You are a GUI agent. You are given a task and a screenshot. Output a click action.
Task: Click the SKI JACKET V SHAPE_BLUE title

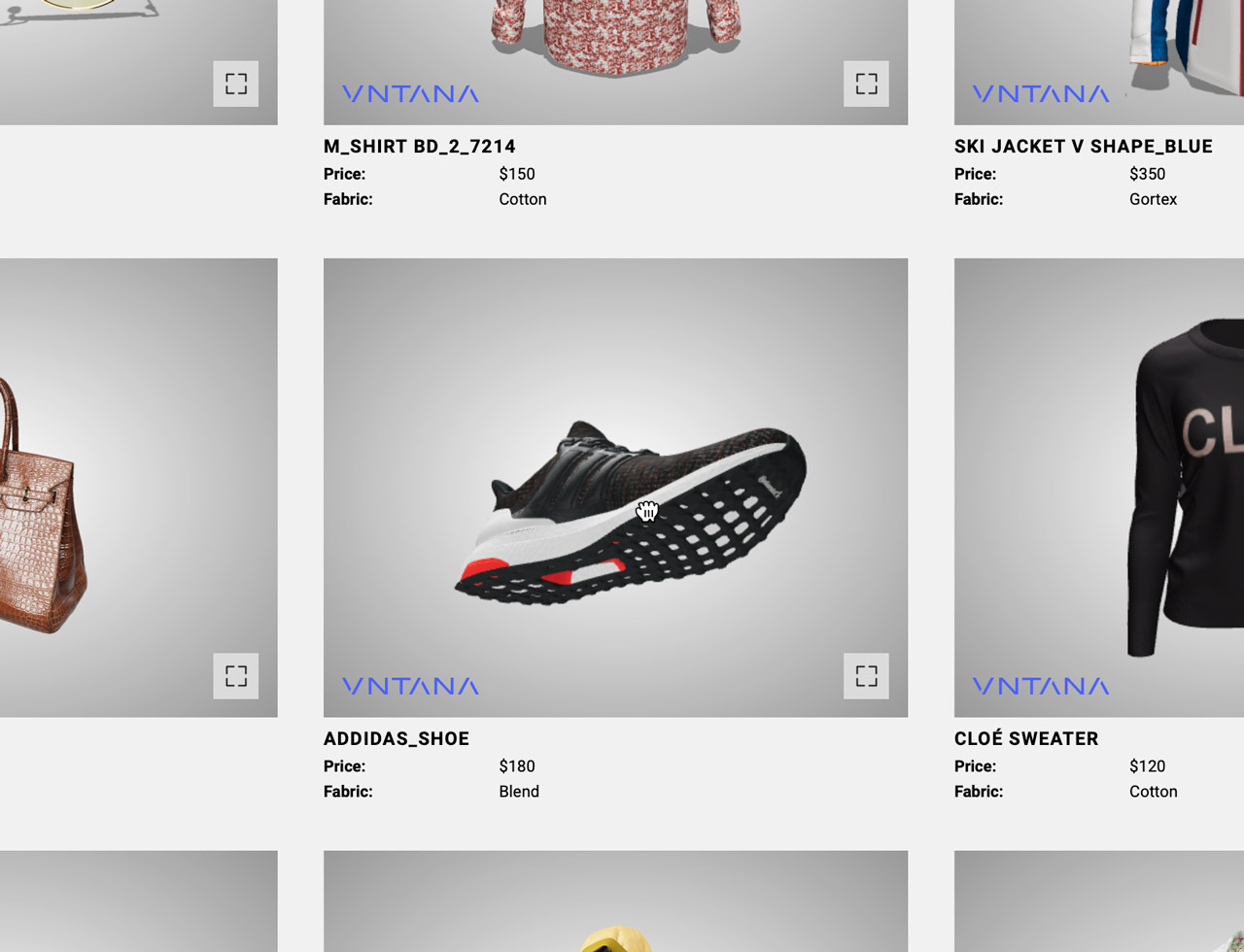tap(1084, 146)
